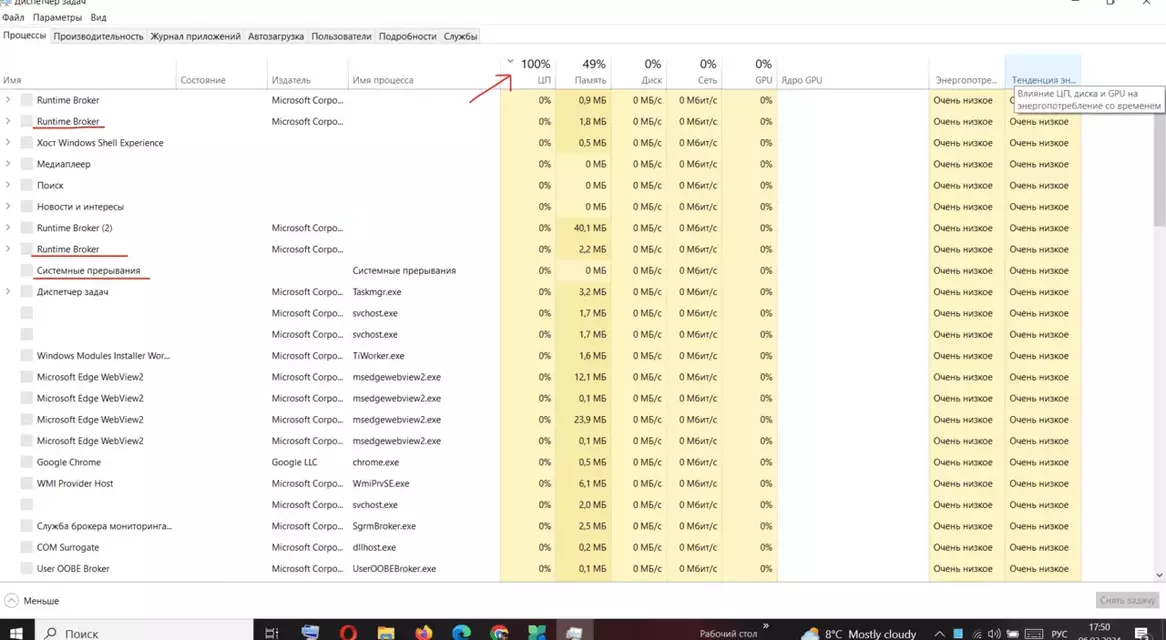Open the volume control in the tray
Viewport: 1166px width, 640px height.
pyautogui.click(x=994, y=634)
